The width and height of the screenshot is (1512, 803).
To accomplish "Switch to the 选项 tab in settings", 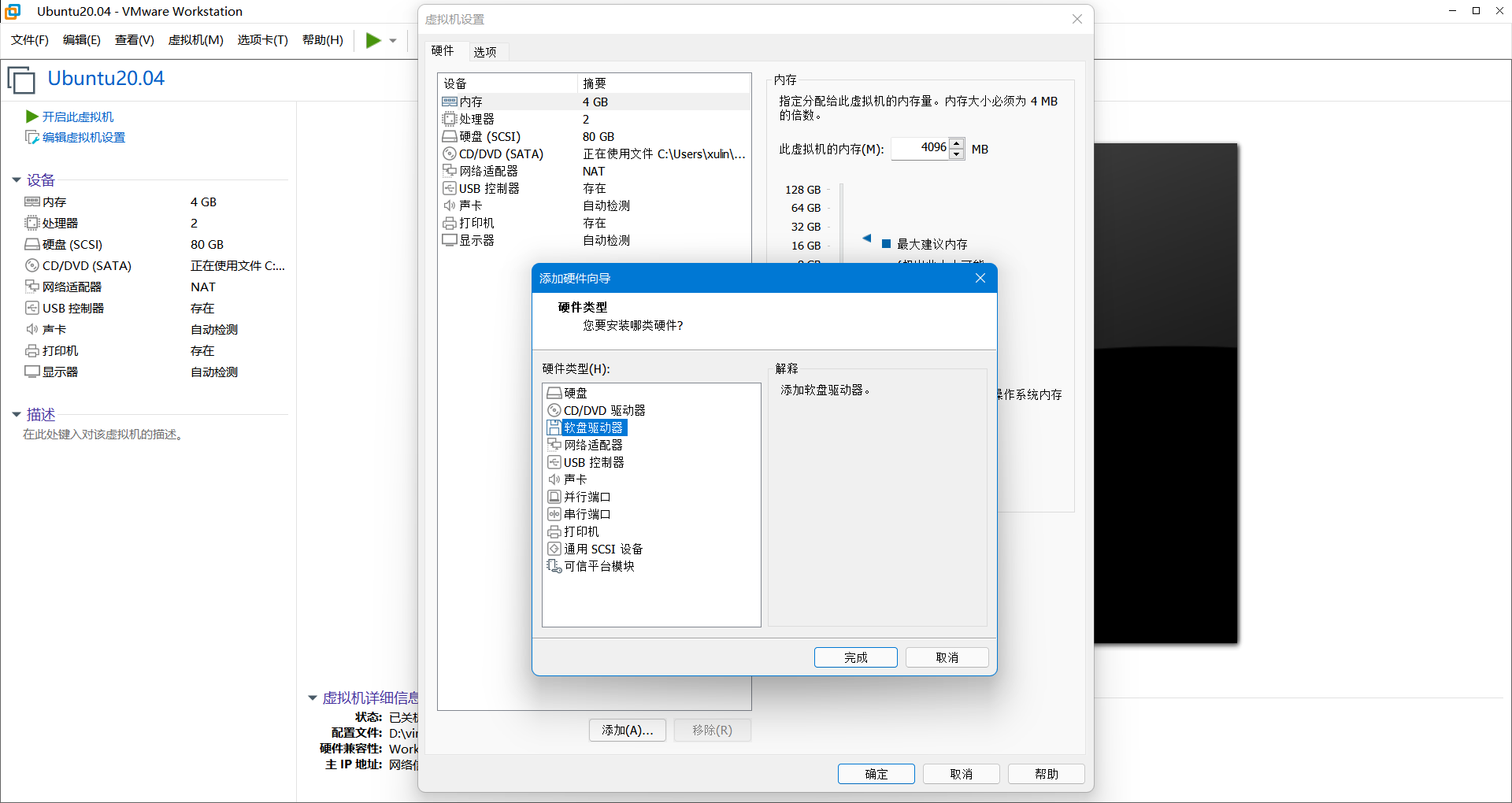I will pyautogui.click(x=485, y=52).
